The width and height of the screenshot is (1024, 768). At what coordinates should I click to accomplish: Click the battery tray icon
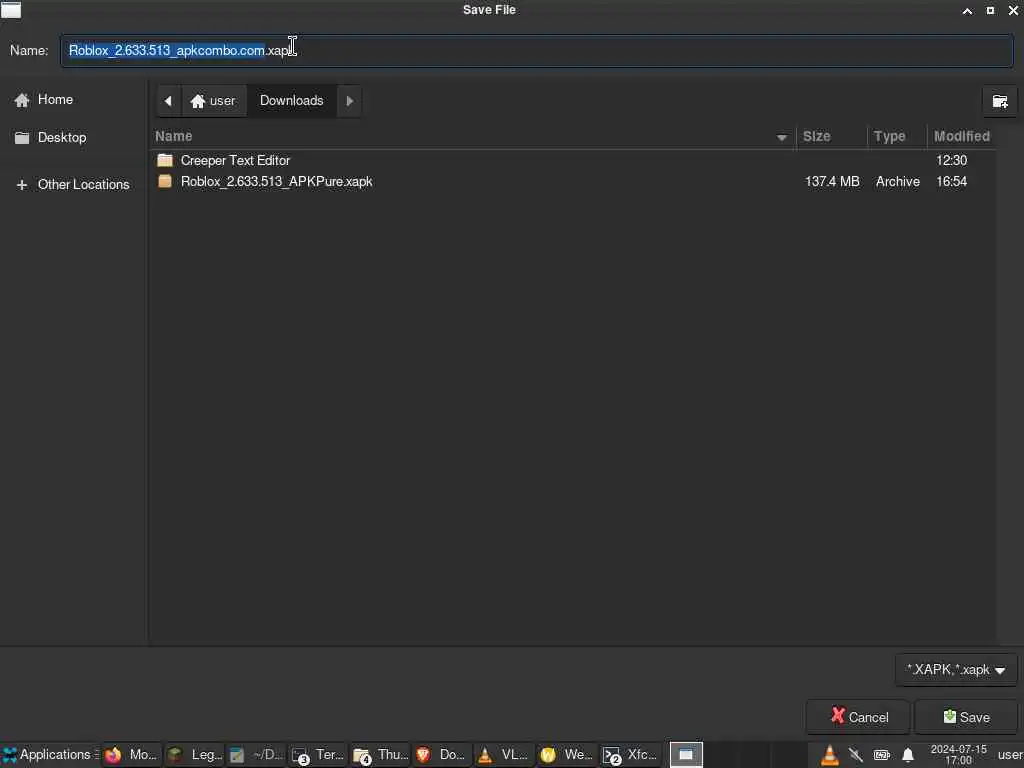pyautogui.click(x=882, y=756)
